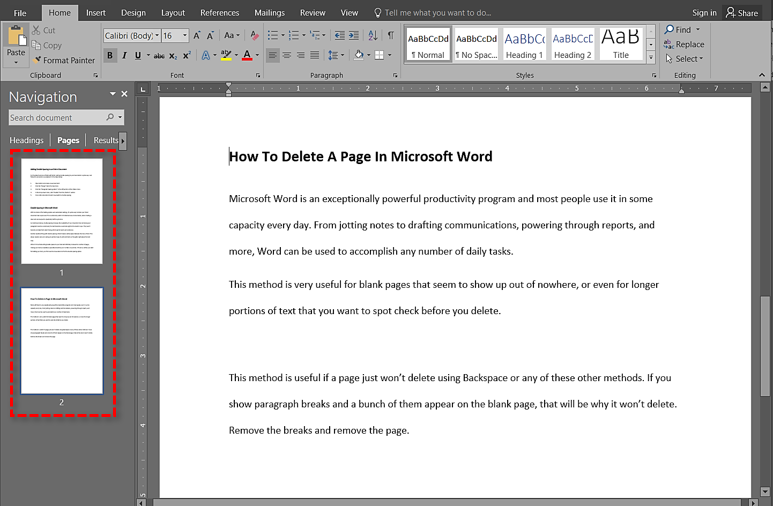Sort the selected text alphabetically
The image size is (773, 506).
coord(371,36)
